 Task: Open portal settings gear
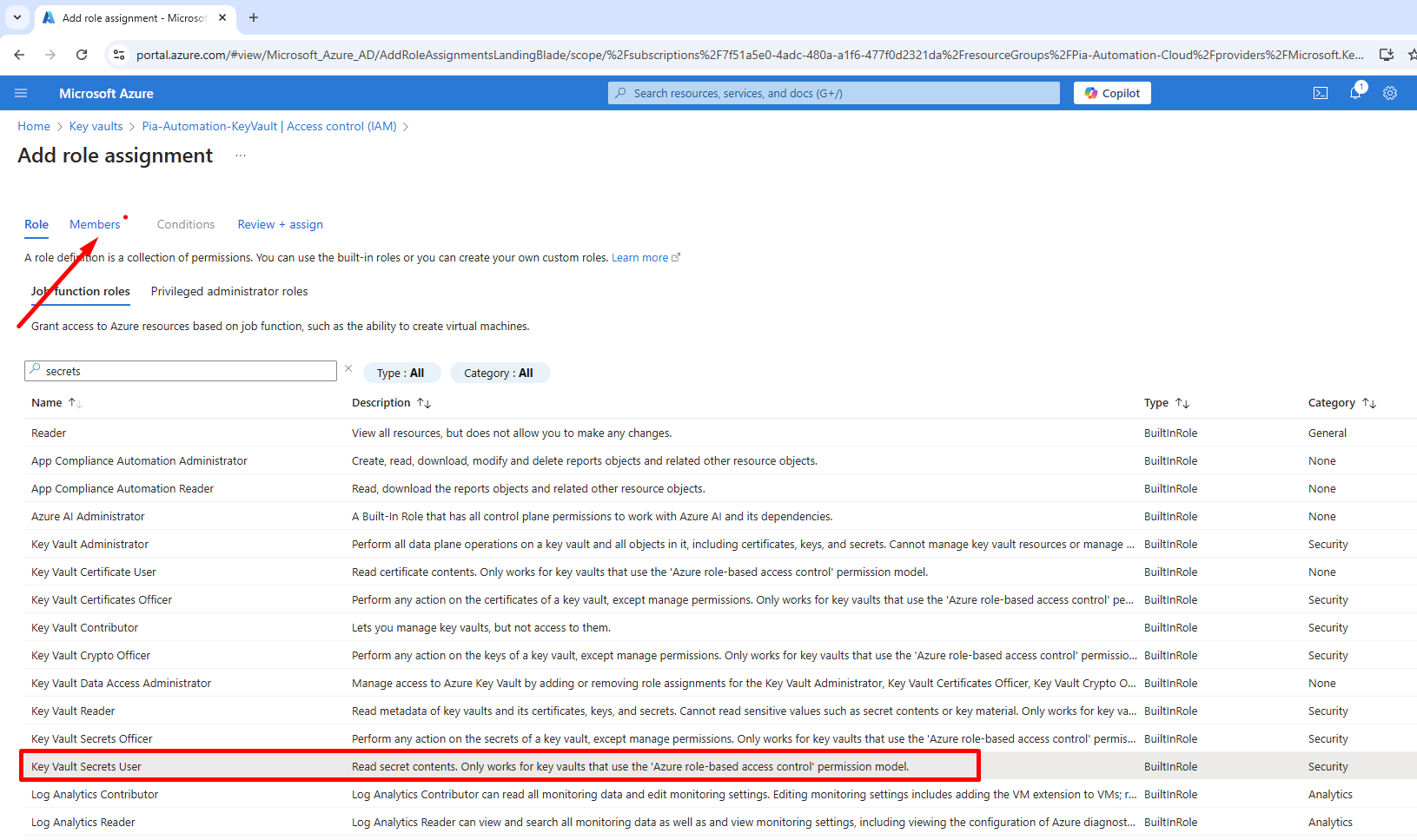pos(1390,93)
